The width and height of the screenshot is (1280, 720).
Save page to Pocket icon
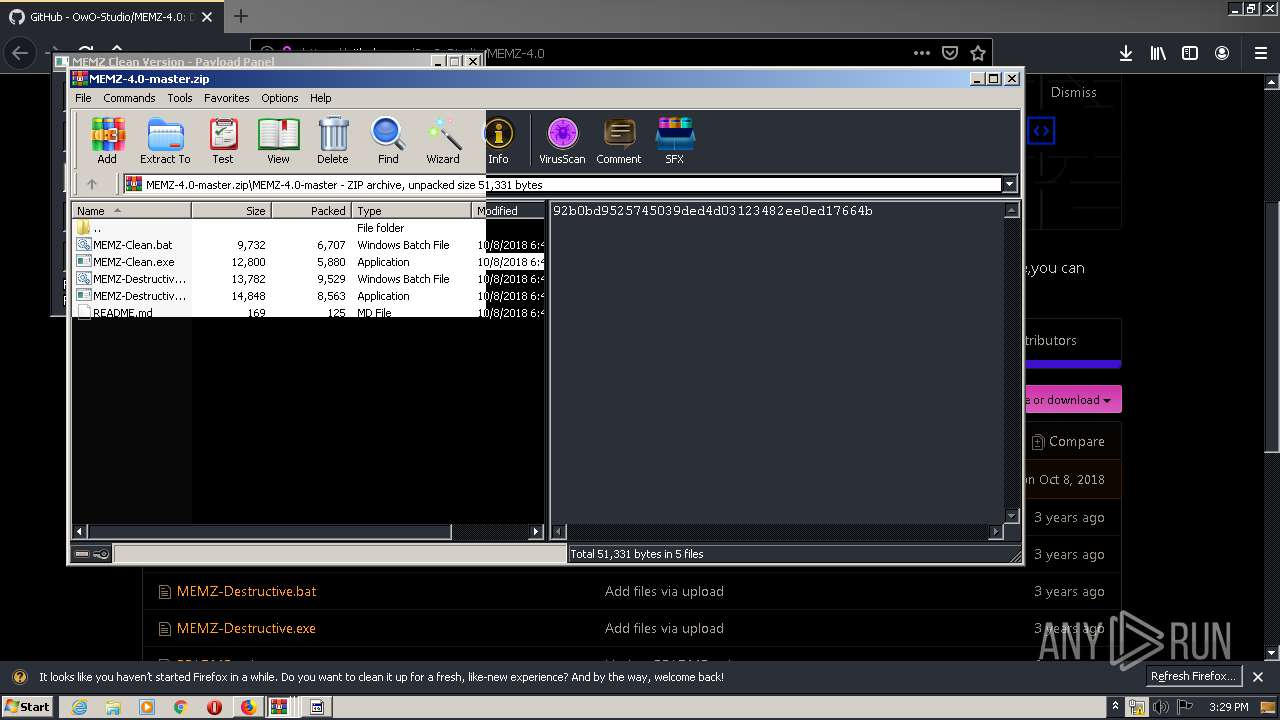pyautogui.click(x=950, y=53)
